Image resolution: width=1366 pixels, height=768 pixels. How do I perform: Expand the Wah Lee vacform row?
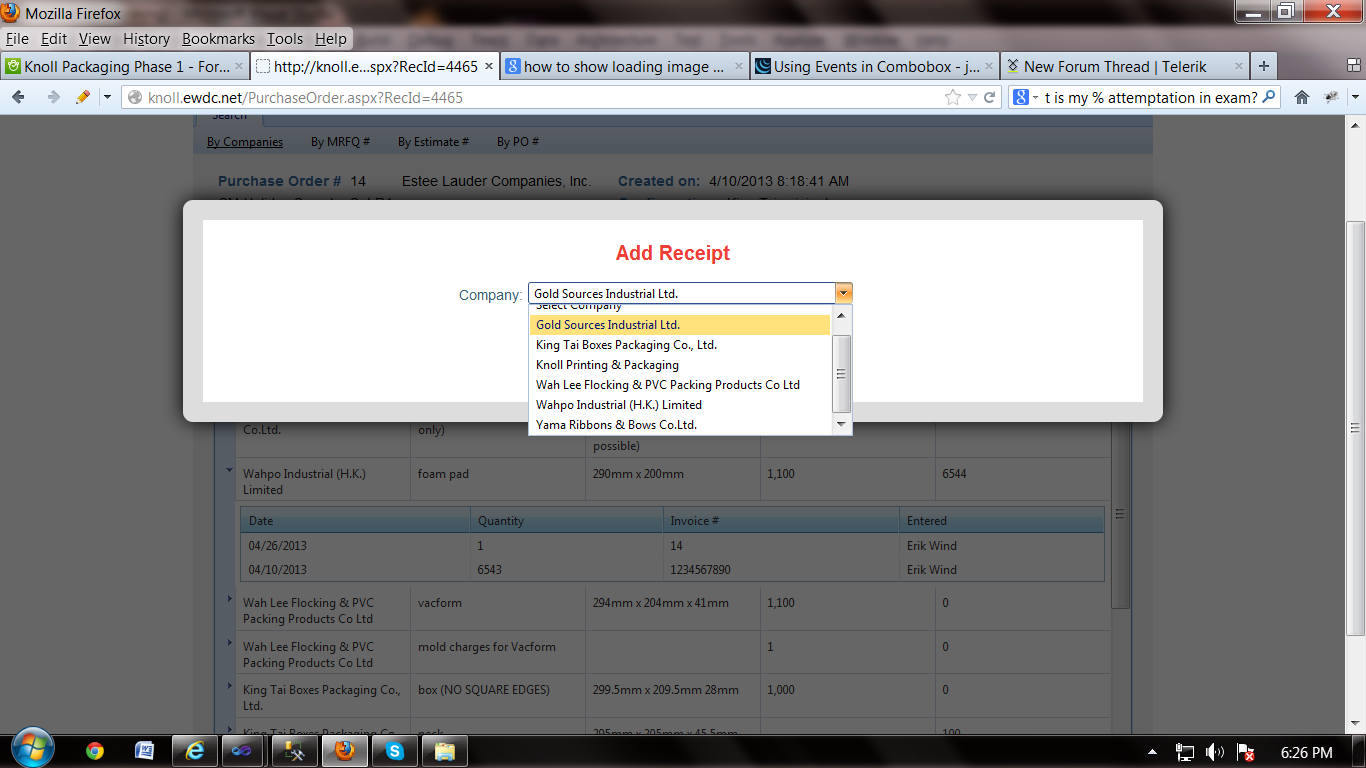tap(229, 598)
